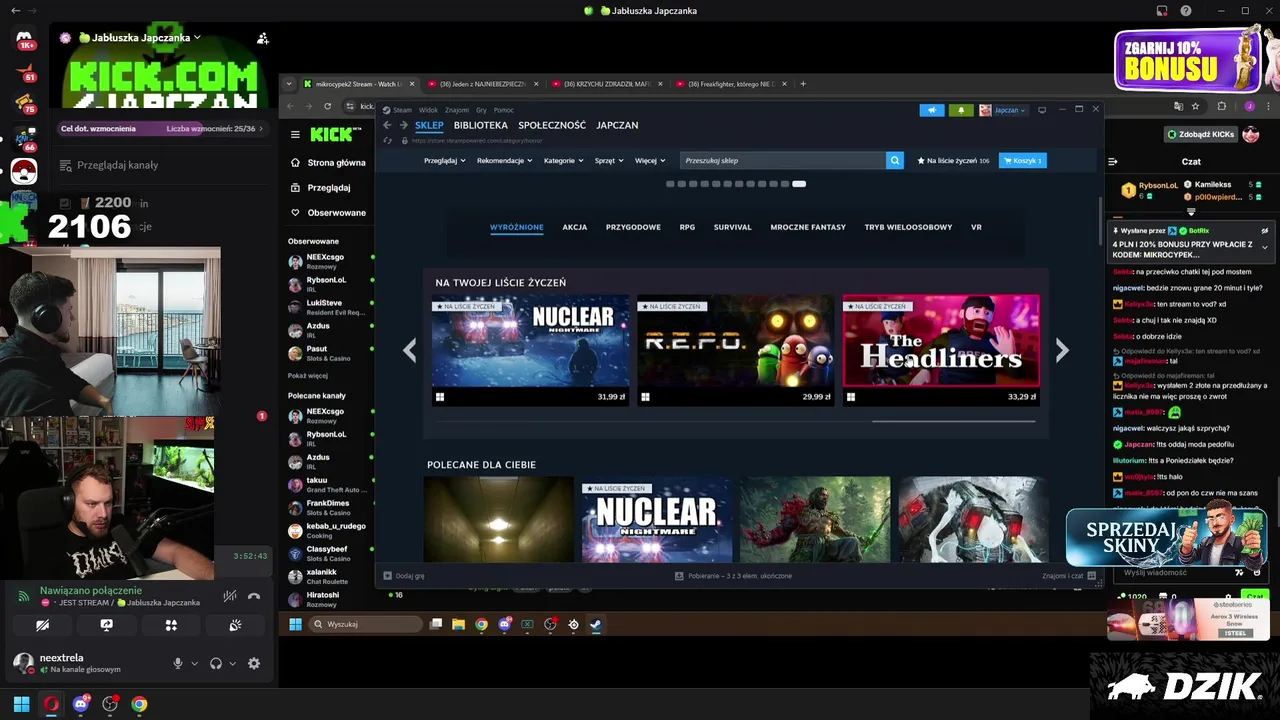Expand the pinned BotRix message chevron
Image resolution: width=1280 pixels, height=720 pixels.
[1265, 247]
